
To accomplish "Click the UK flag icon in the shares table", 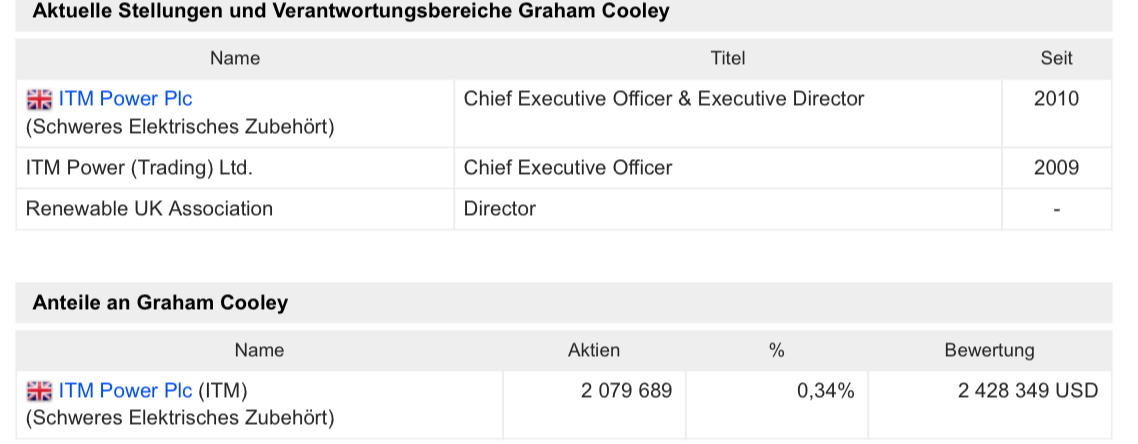I will pyautogui.click(x=39, y=391).
